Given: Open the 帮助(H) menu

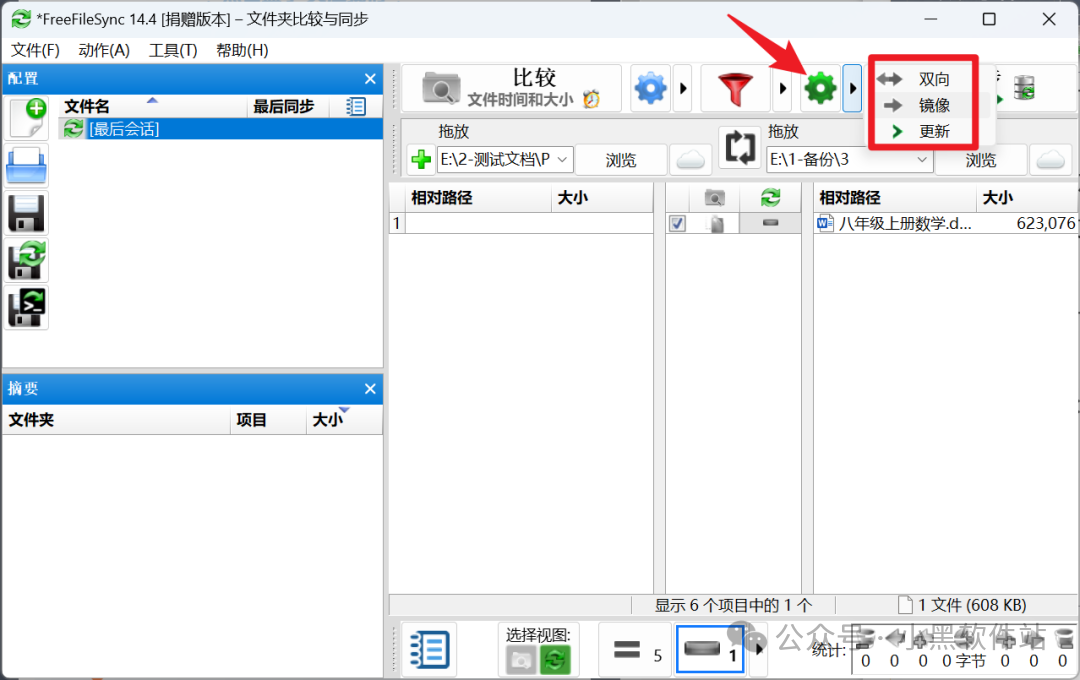Looking at the screenshot, I should [242, 50].
